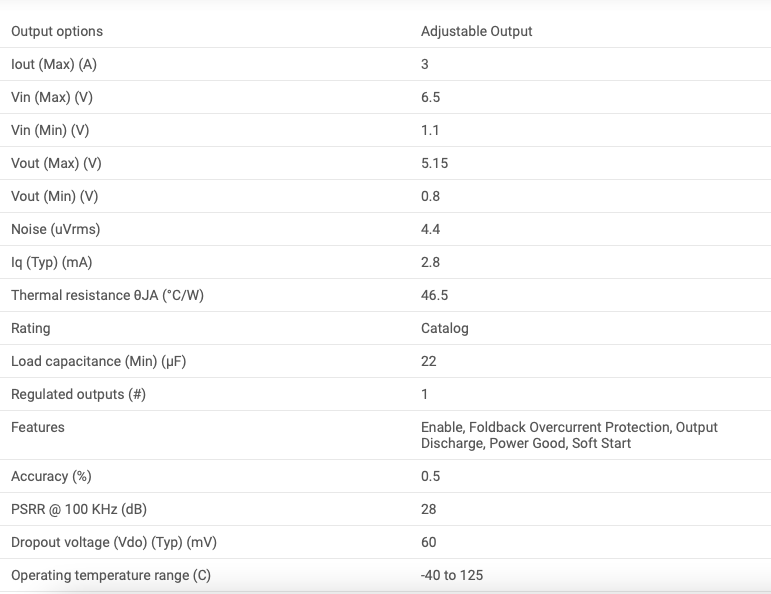Select the Adjustable Output value
The width and height of the screenshot is (771, 594).
coord(476,31)
